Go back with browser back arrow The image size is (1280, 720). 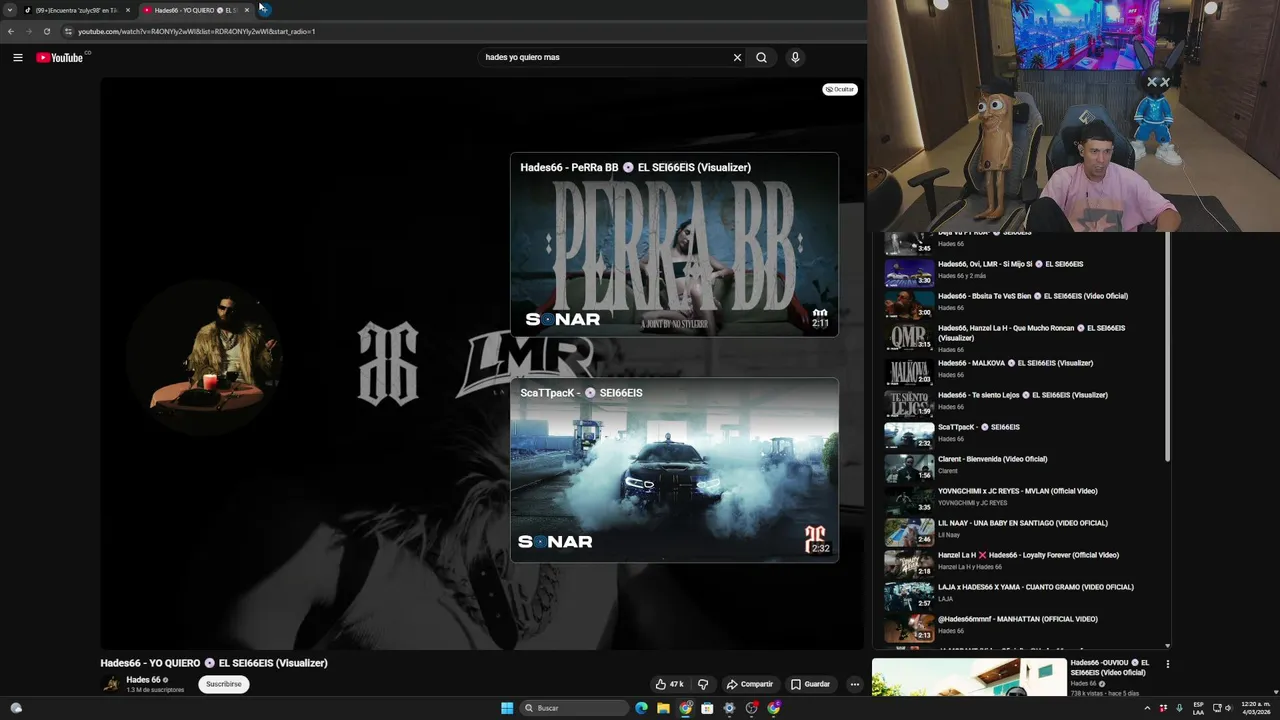tap(11, 31)
